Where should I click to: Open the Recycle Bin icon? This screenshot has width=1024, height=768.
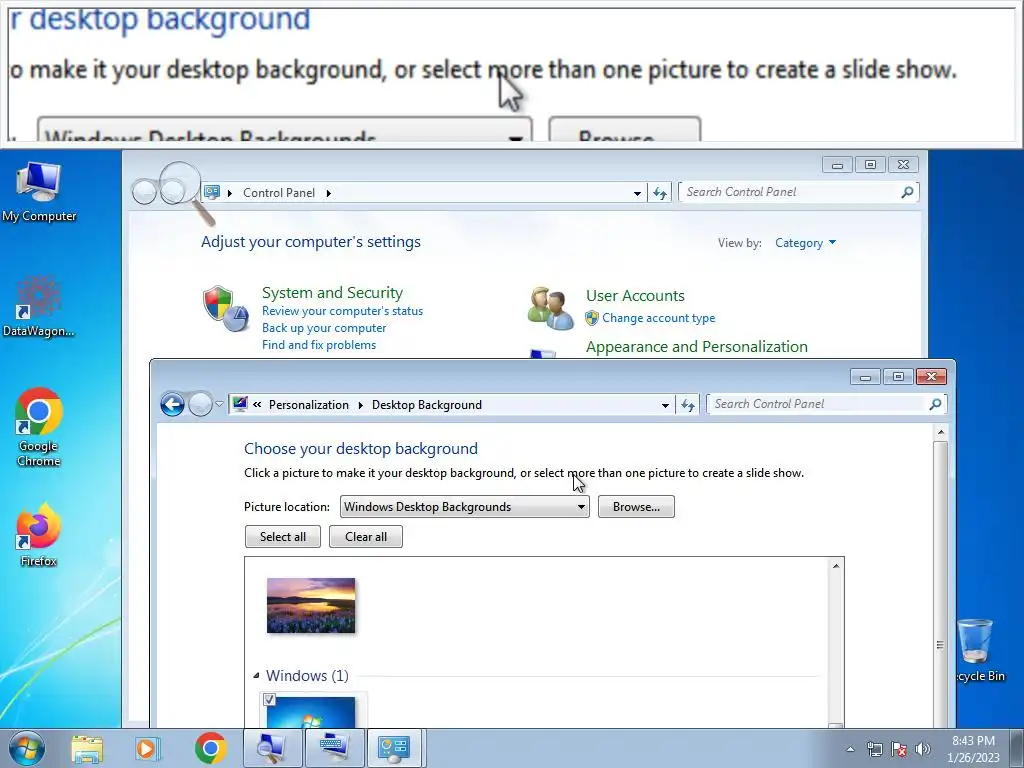point(979,650)
